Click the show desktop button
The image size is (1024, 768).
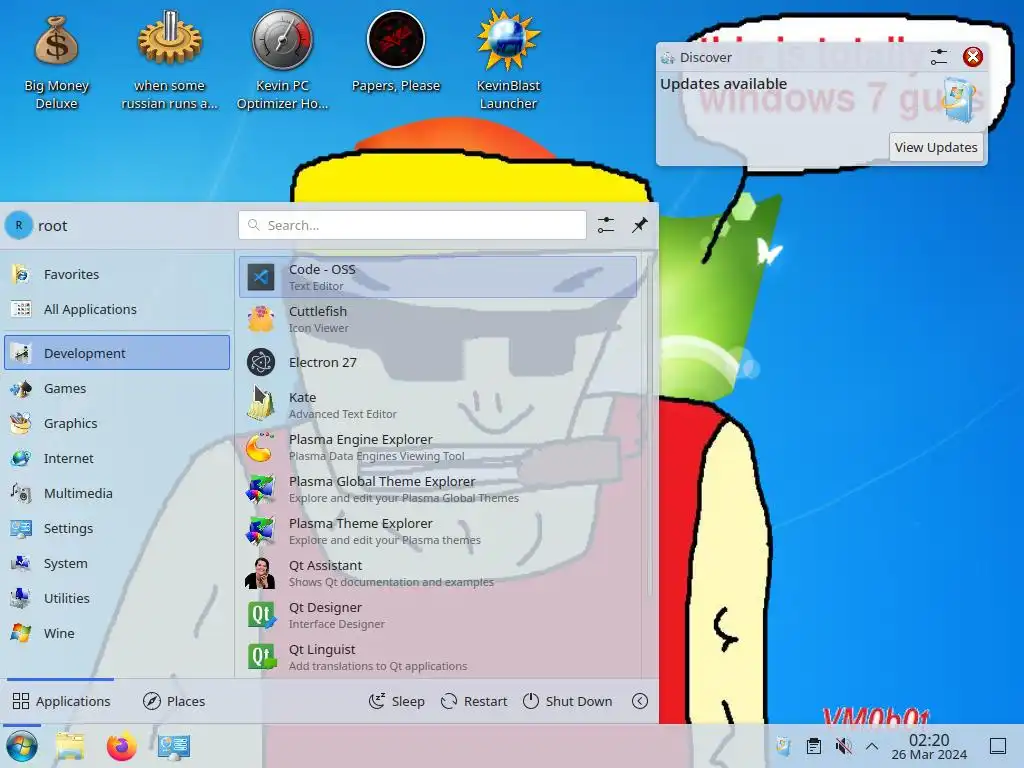[x=998, y=746]
